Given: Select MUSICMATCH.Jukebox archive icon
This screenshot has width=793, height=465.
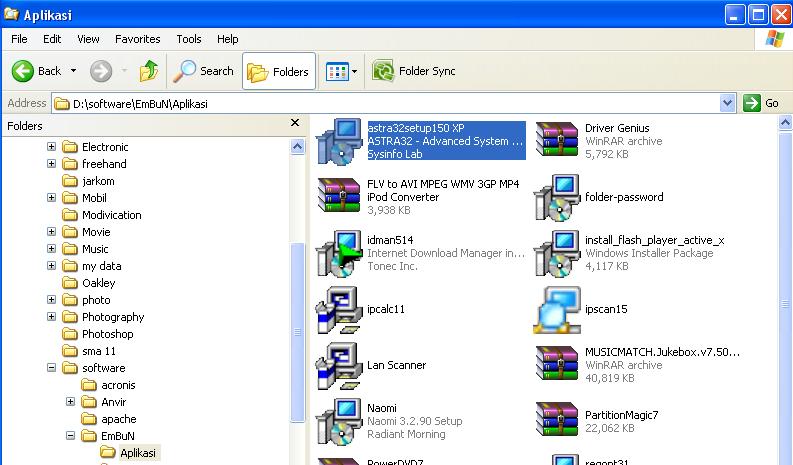Looking at the screenshot, I should [x=557, y=363].
